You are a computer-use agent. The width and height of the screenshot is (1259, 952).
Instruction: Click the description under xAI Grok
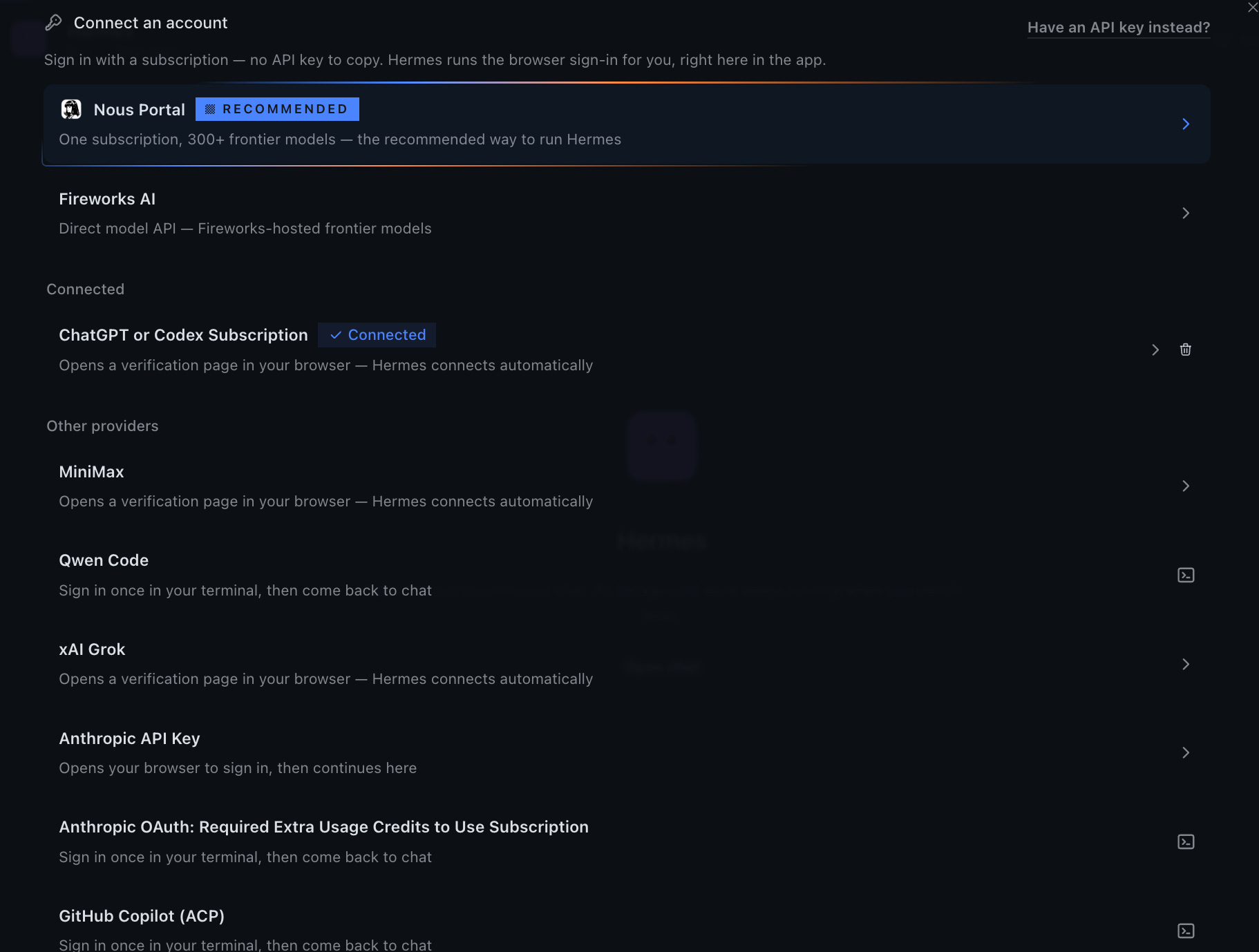tap(326, 679)
